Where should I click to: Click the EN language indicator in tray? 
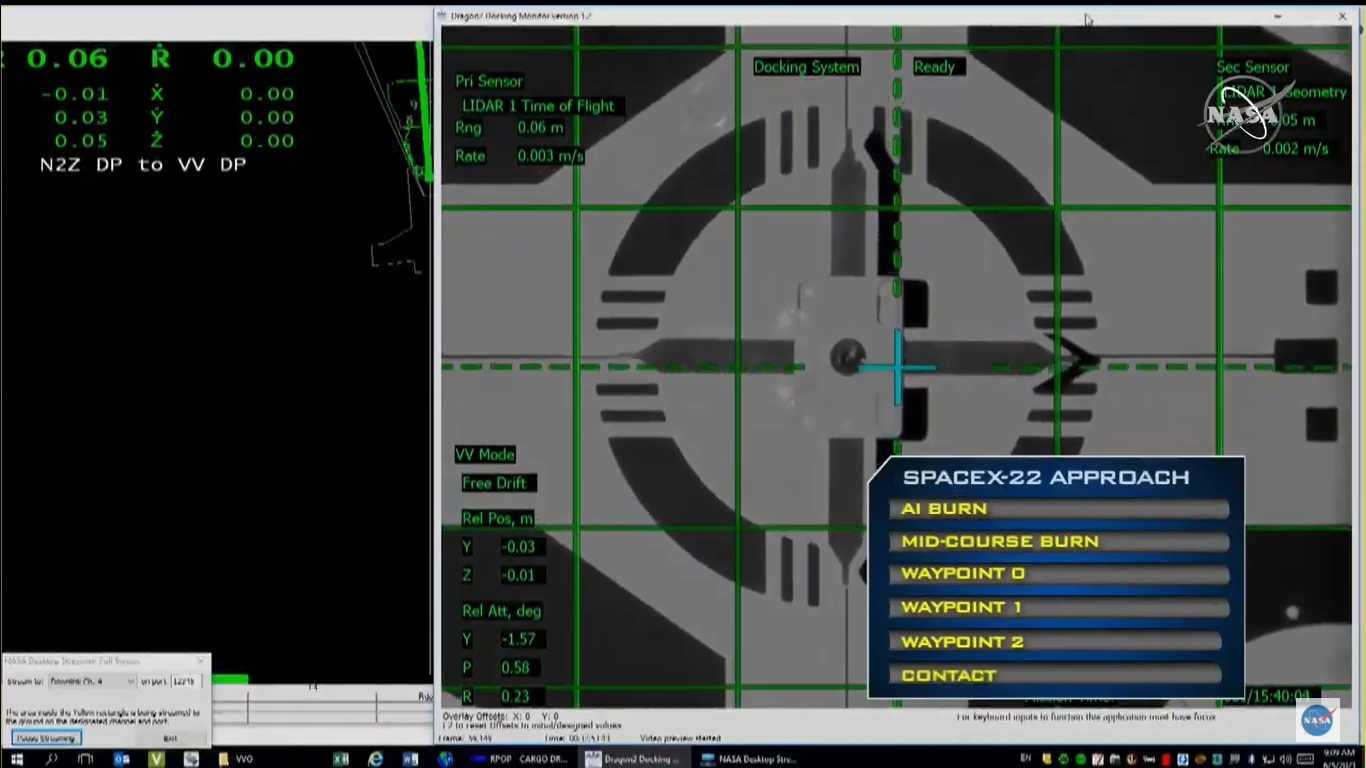click(1025, 759)
